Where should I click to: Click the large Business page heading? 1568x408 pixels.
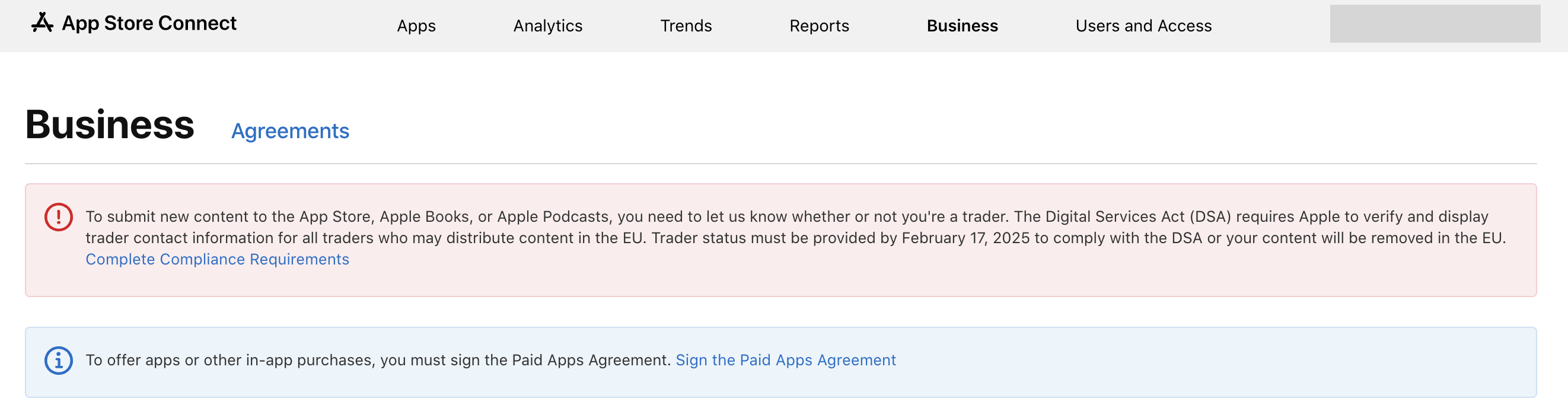(x=110, y=125)
